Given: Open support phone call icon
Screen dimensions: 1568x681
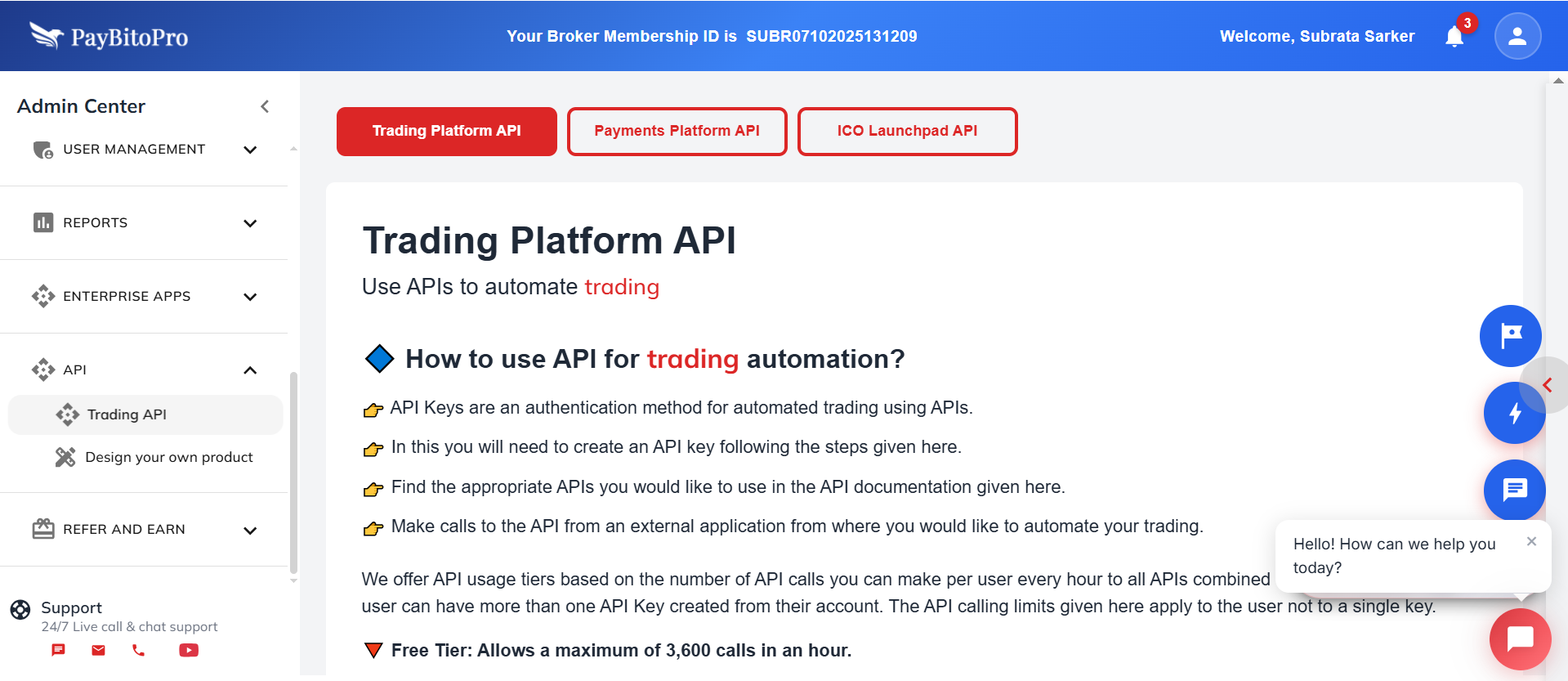Looking at the screenshot, I should 138,650.
